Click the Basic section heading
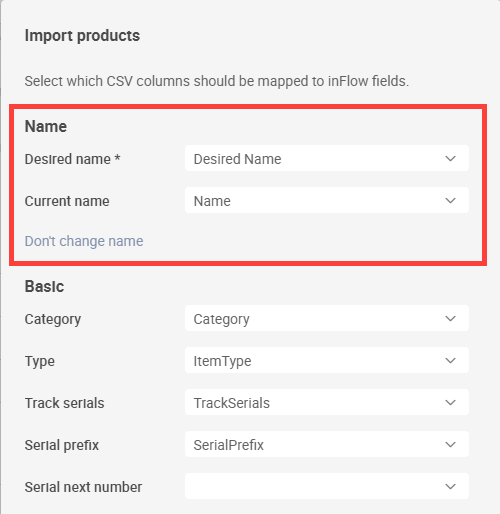 44,286
